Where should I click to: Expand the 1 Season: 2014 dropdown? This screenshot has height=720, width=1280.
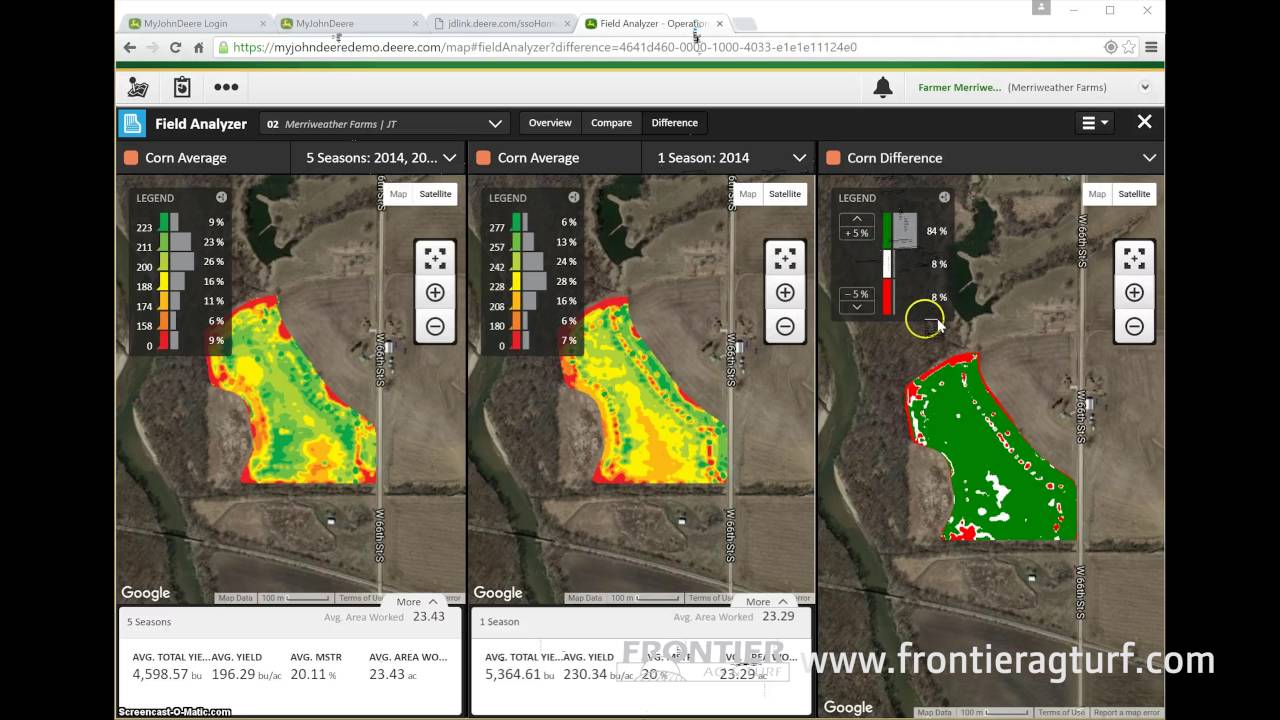point(728,158)
